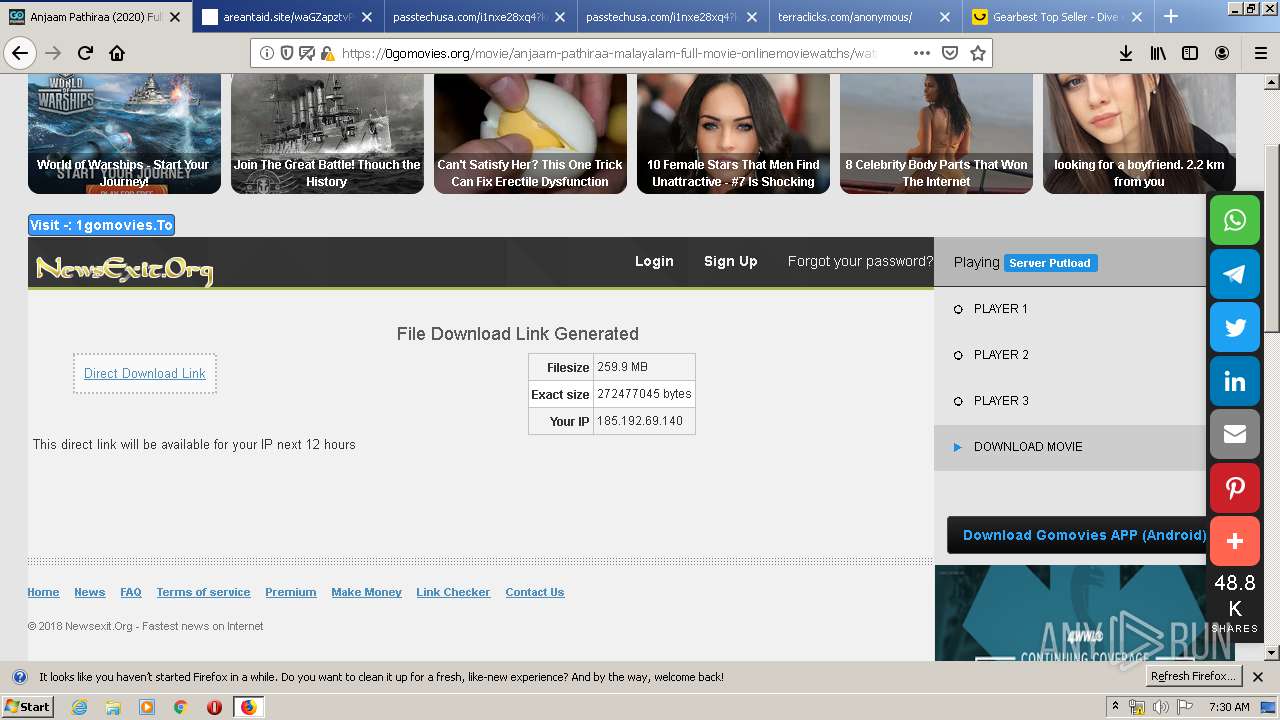Switch to the Gearbest Top Seller tab
Image resolution: width=1280 pixels, height=720 pixels.
click(1059, 16)
